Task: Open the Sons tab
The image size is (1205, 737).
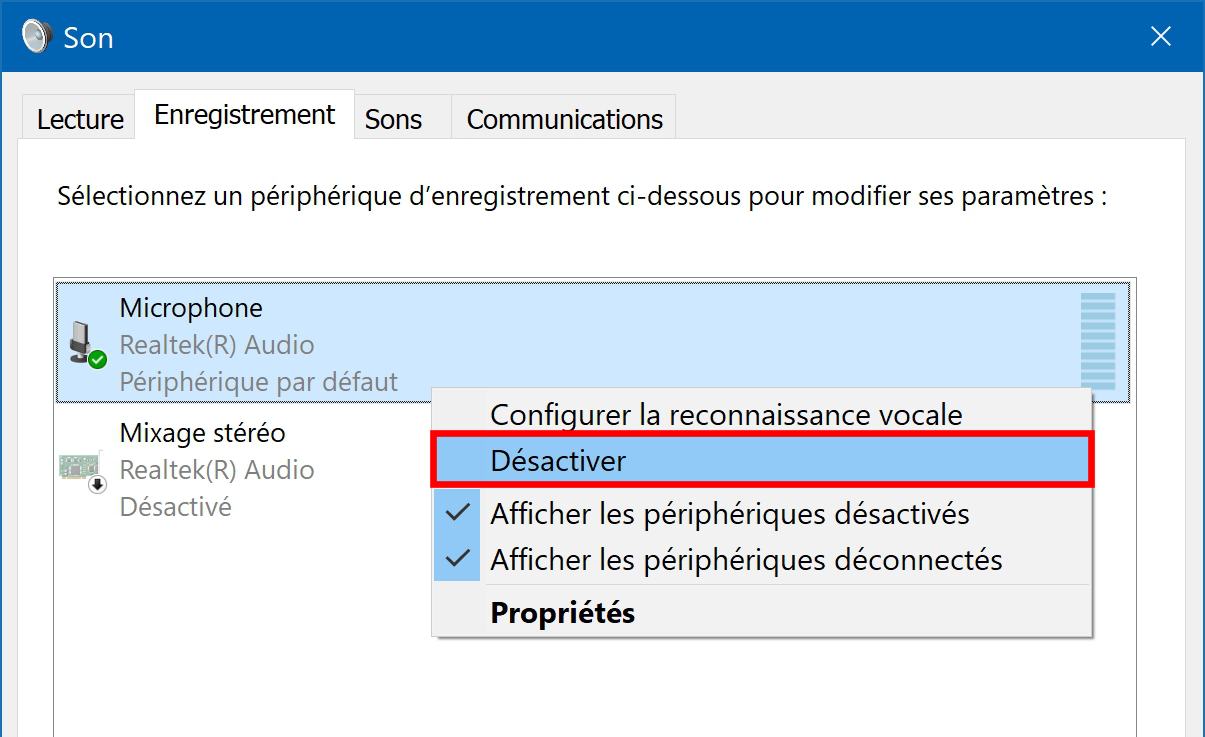Action: point(394,119)
